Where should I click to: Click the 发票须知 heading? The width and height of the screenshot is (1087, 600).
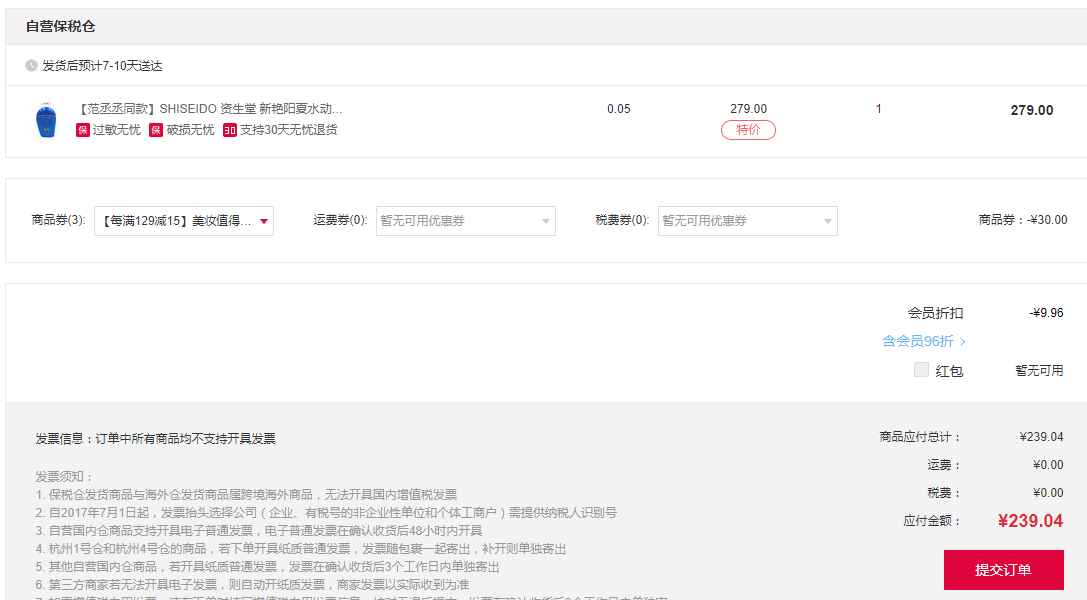tap(64, 477)
